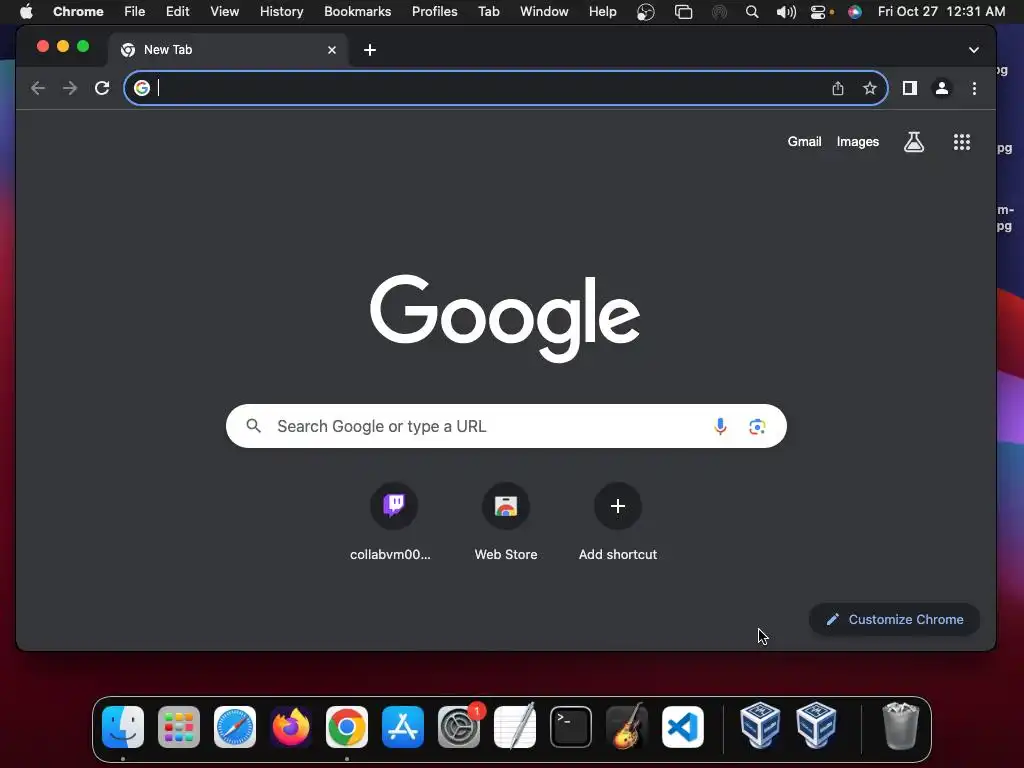Open App Store from the Dock
1024x768 pixels.
tap(403, 727)
